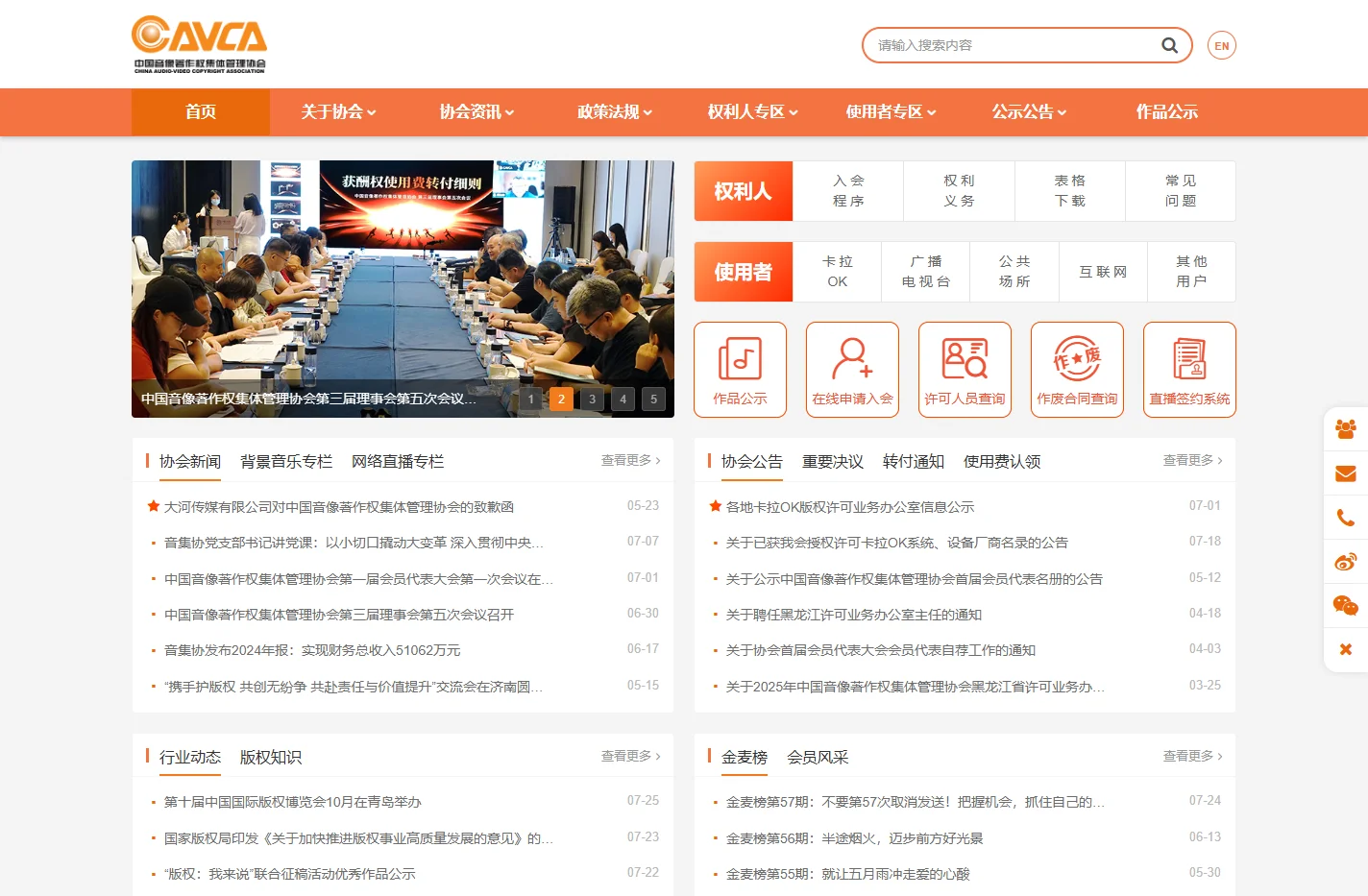The image size is (1368, 896).
Task: Open the 作废合同查询 stamp icon card
Action: (1077, 370)
